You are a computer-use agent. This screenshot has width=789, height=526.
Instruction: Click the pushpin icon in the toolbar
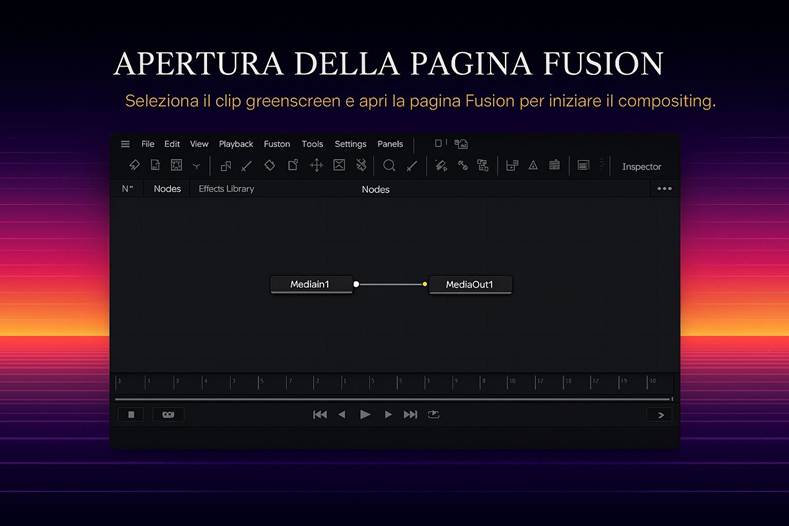(134, 165)
